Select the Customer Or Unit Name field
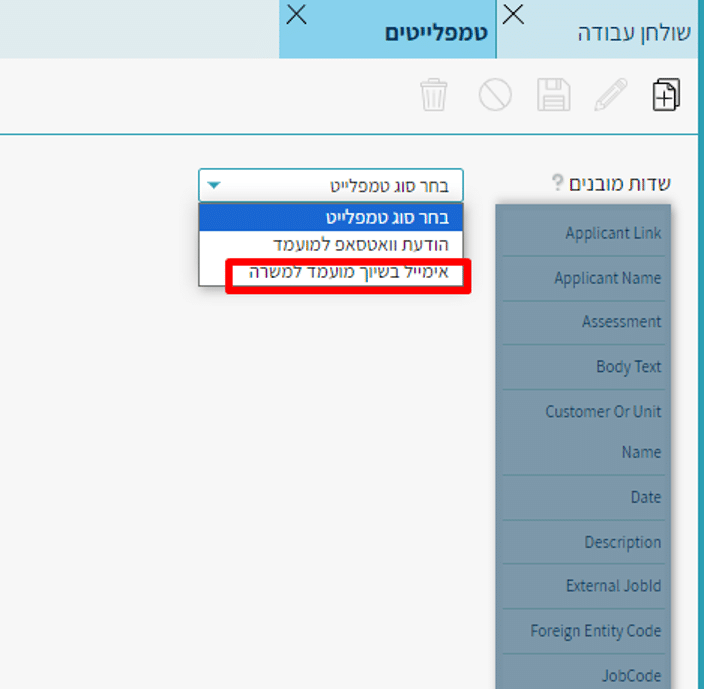 tap(603, 431)
